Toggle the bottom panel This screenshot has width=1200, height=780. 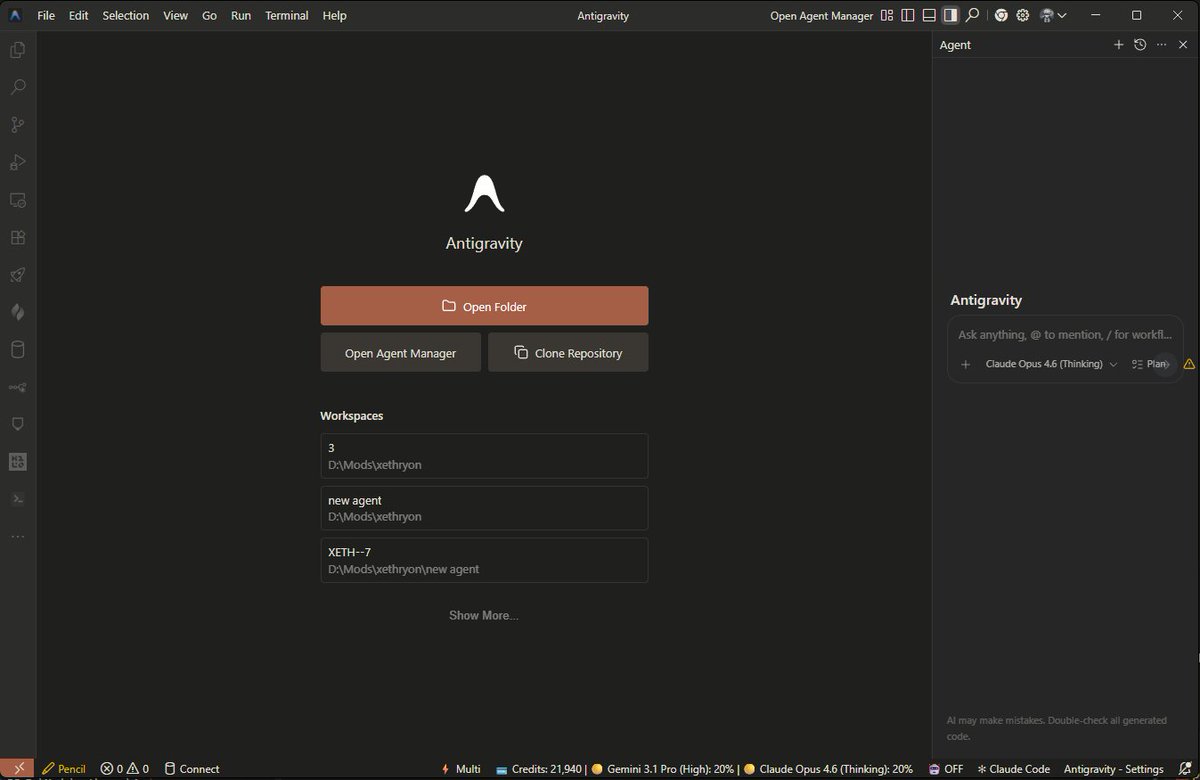929,15
